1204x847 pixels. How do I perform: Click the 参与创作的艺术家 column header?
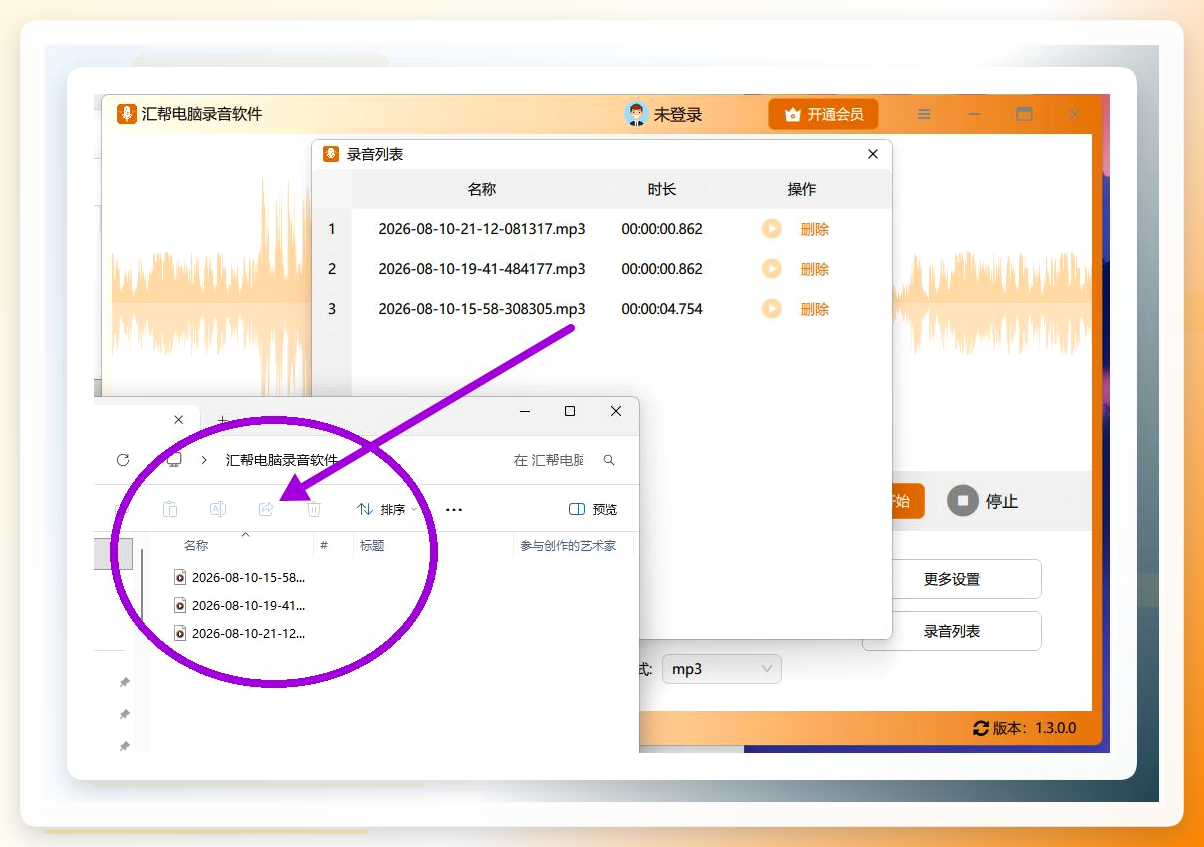tap(568, 545)
